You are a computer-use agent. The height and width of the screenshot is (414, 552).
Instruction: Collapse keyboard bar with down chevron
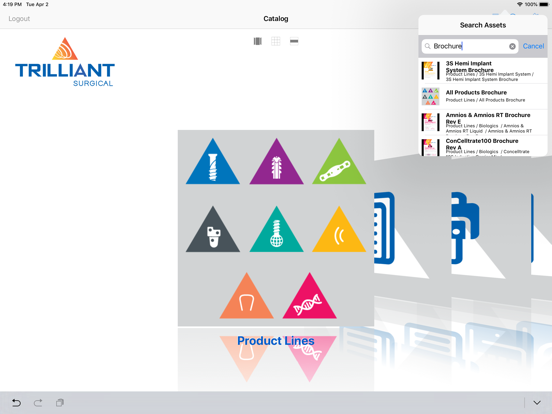point(537,402)
